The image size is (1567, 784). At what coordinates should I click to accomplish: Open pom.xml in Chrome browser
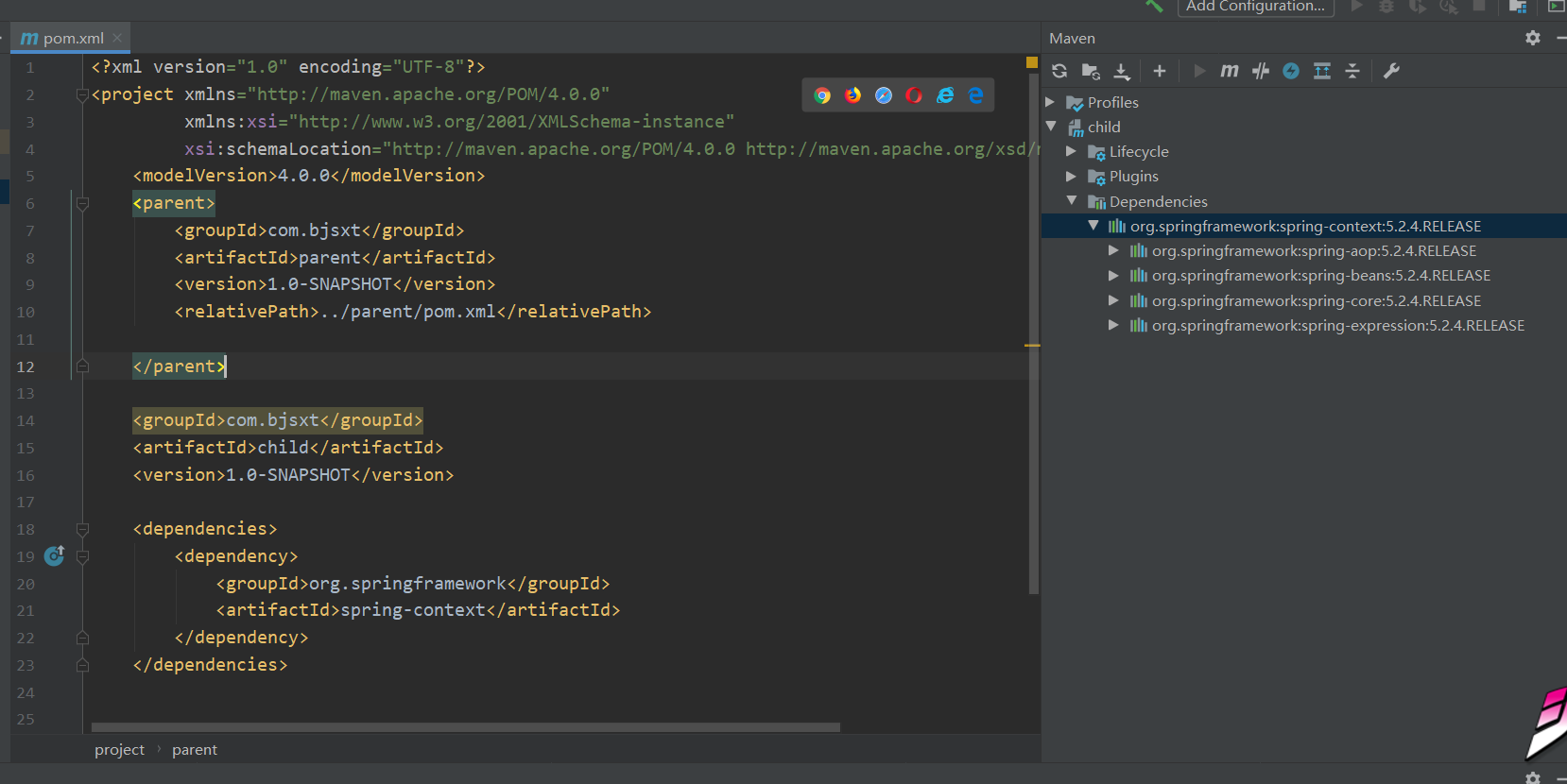coord(822,95)
